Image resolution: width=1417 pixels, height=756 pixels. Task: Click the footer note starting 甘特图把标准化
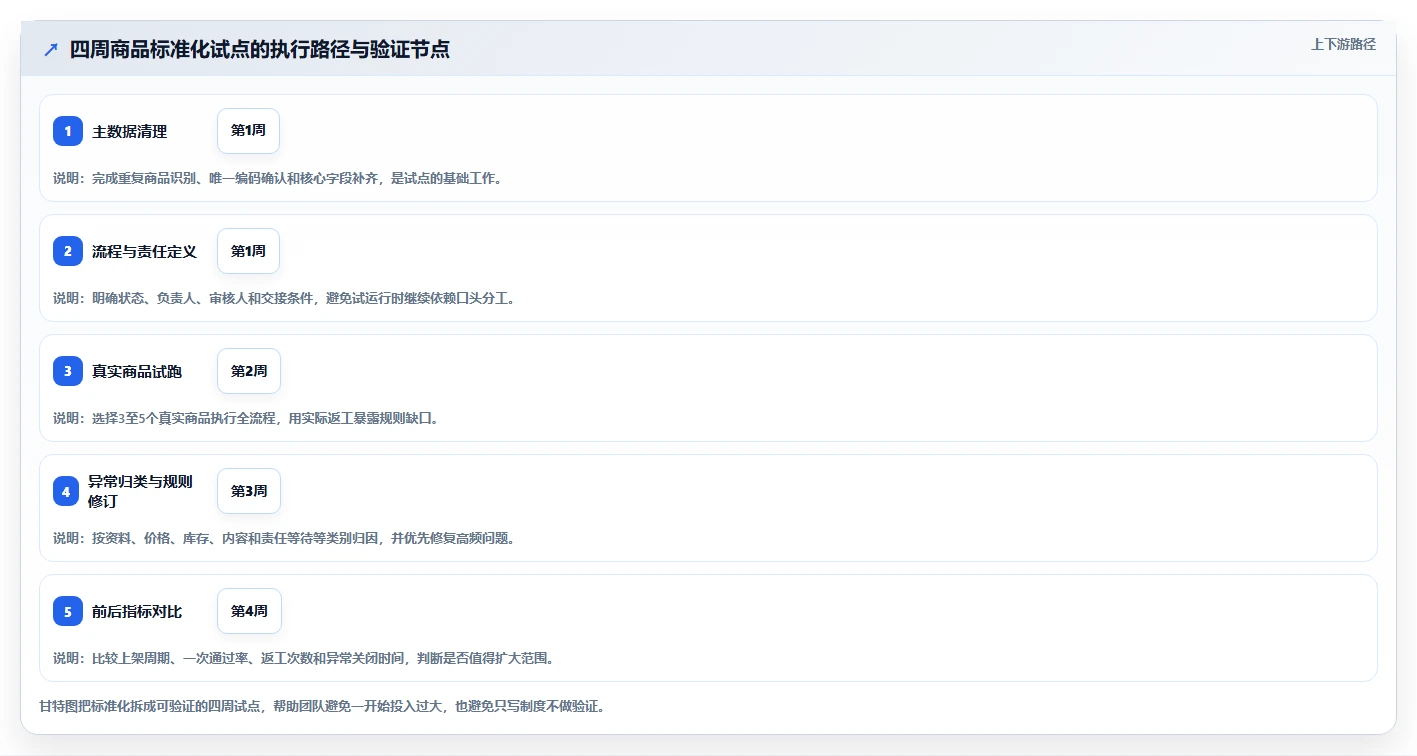coord(322,706)
